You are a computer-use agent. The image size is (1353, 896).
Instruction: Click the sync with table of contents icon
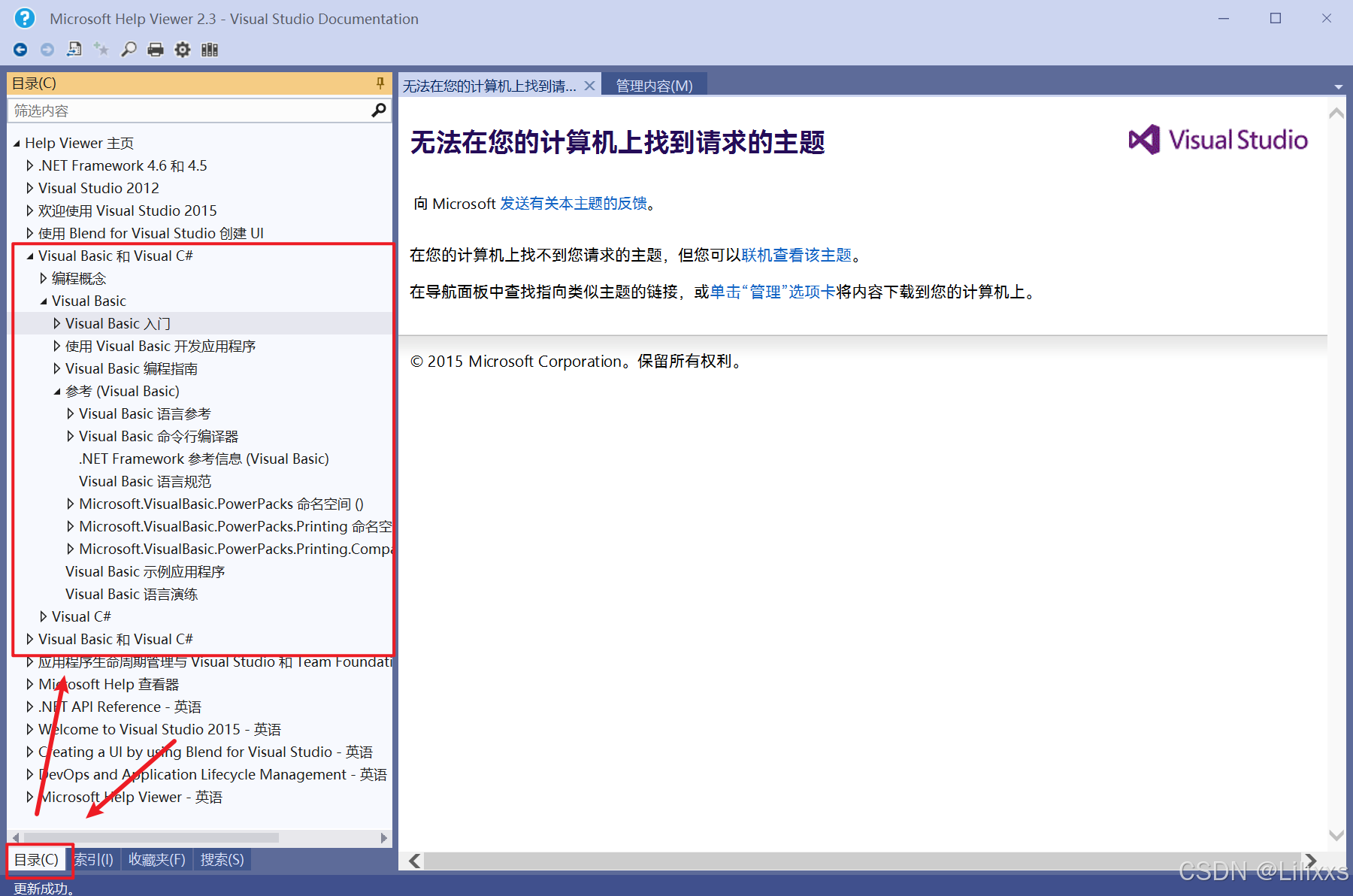pyautogui.click(x=74, y=50)
